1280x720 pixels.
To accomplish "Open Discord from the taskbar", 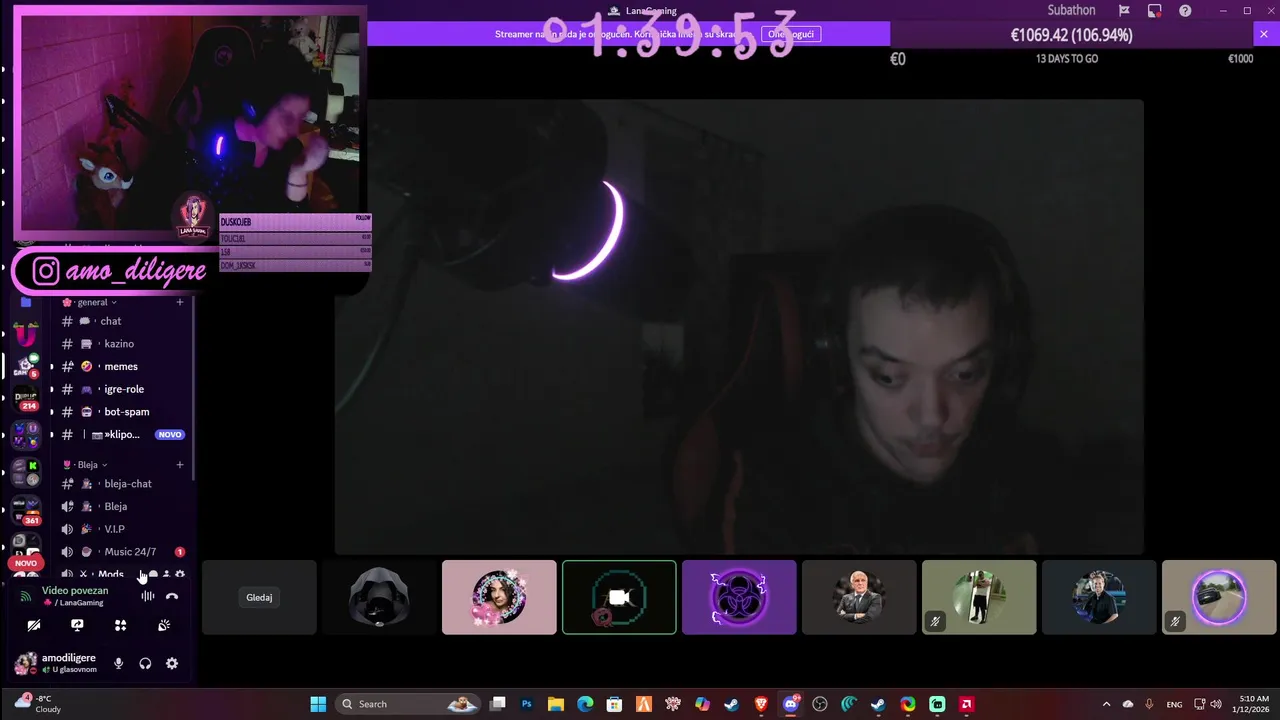I will tap(791, 704).
